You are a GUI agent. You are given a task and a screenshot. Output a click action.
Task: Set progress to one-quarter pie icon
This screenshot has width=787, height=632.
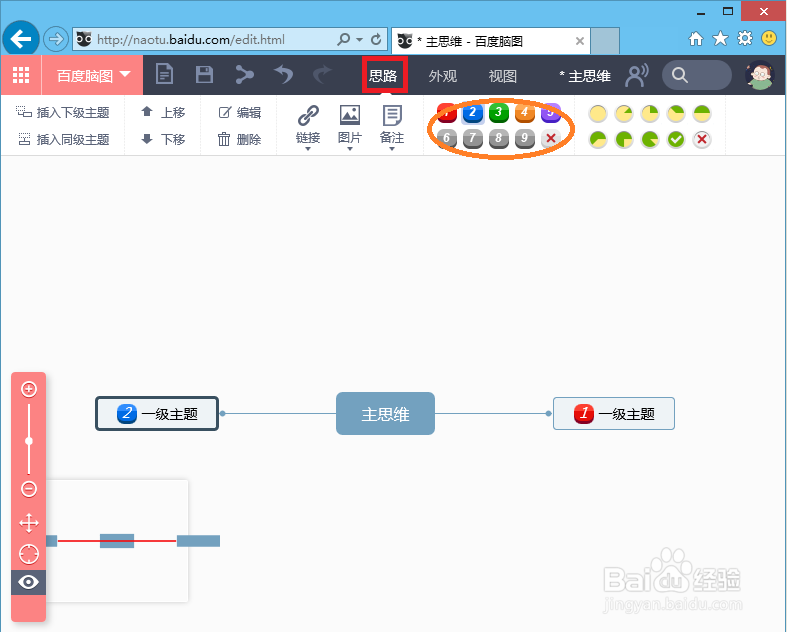pos(650,113)
